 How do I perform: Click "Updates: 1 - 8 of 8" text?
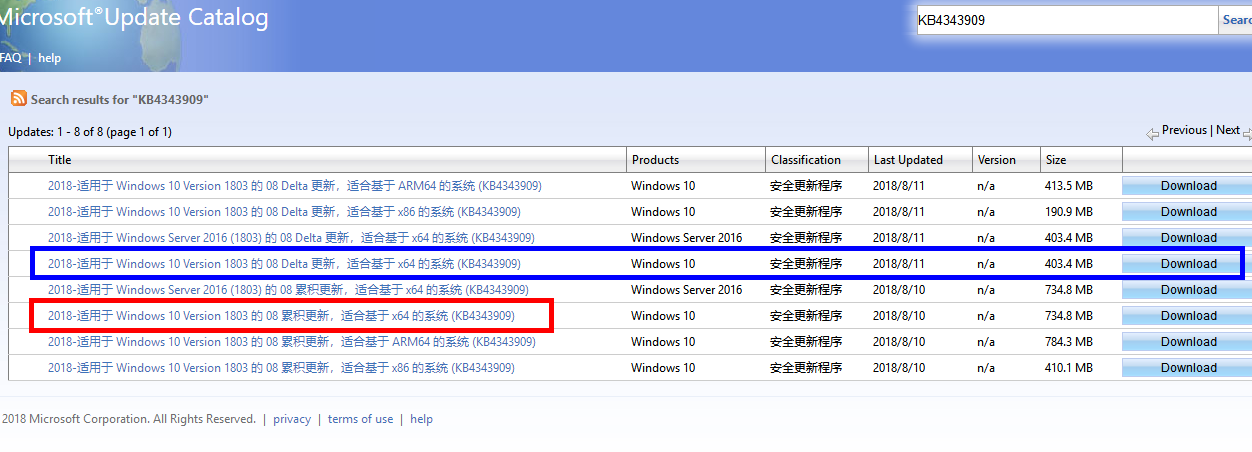pyautogui.click(x=56, y=132)
